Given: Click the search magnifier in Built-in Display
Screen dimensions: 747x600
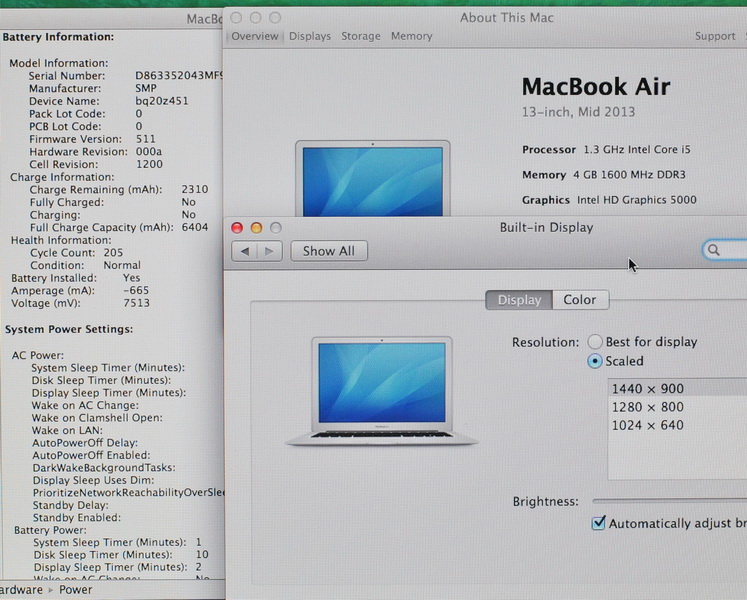Looking at the screenshot, I should coord(713,250).
